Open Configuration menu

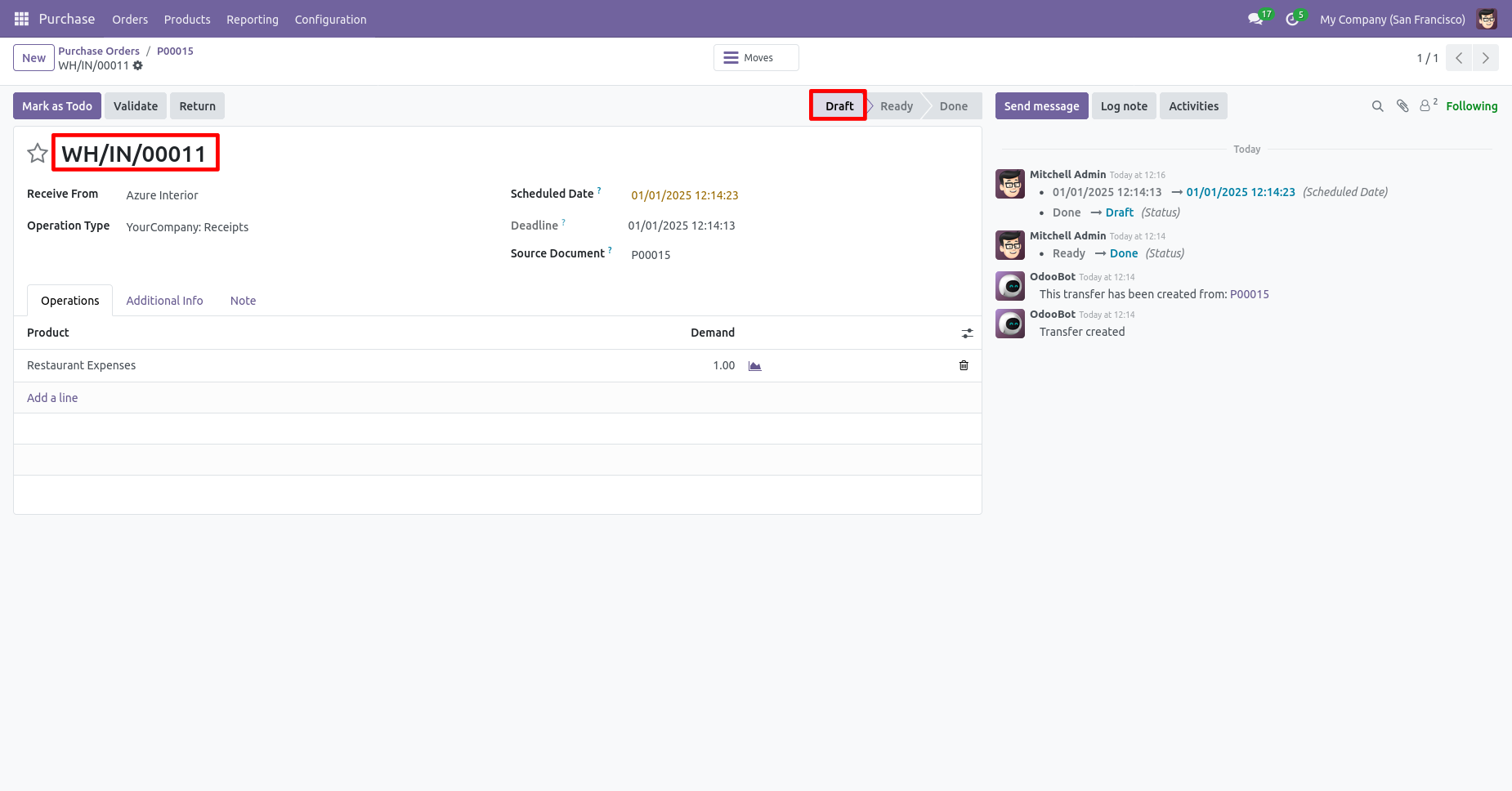coord(330,20)
